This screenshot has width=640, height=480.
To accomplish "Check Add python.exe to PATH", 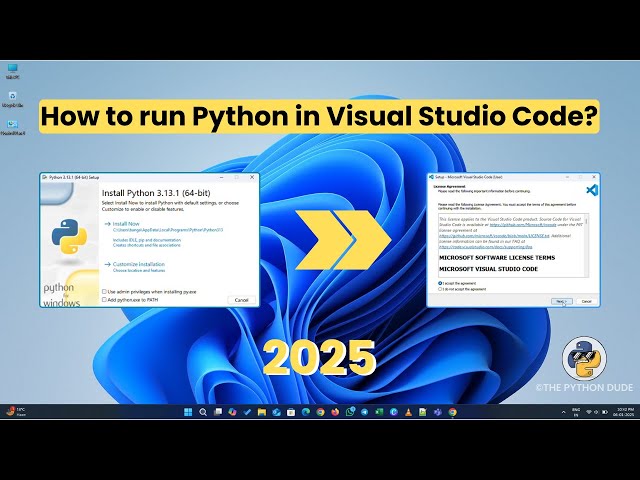I will (104, 300).
